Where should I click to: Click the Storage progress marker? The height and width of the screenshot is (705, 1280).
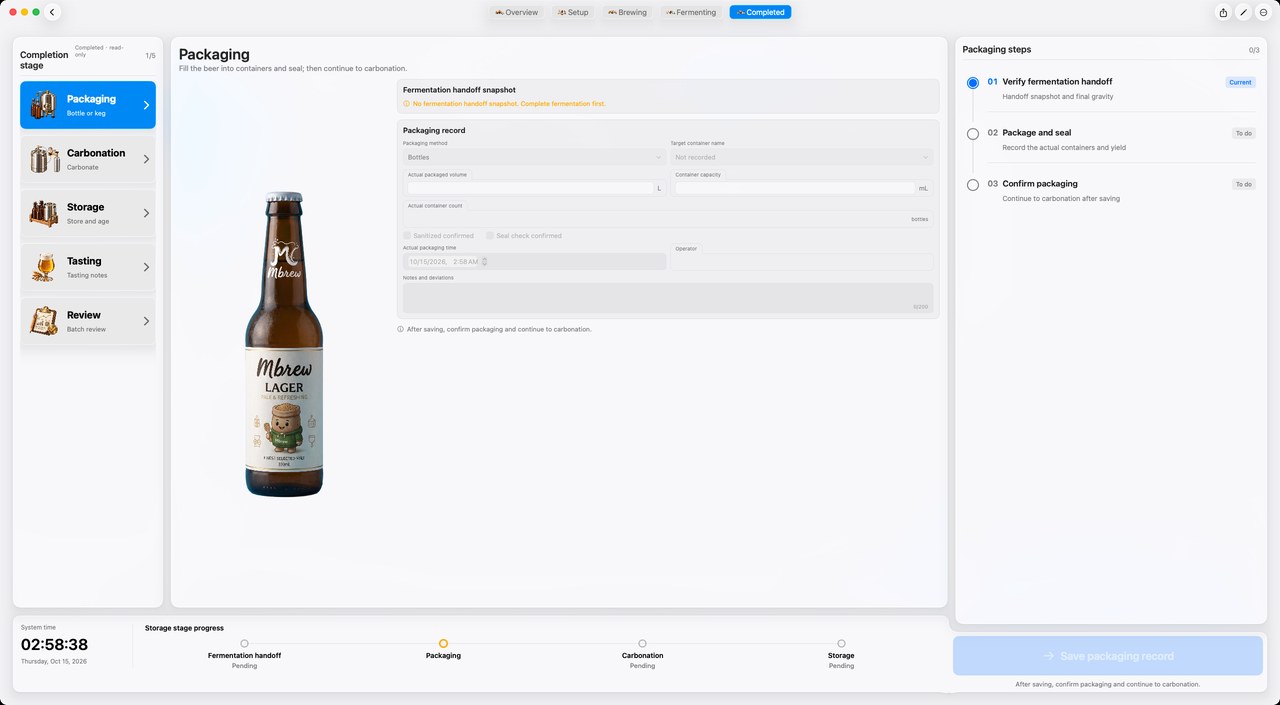pos(841,644)
